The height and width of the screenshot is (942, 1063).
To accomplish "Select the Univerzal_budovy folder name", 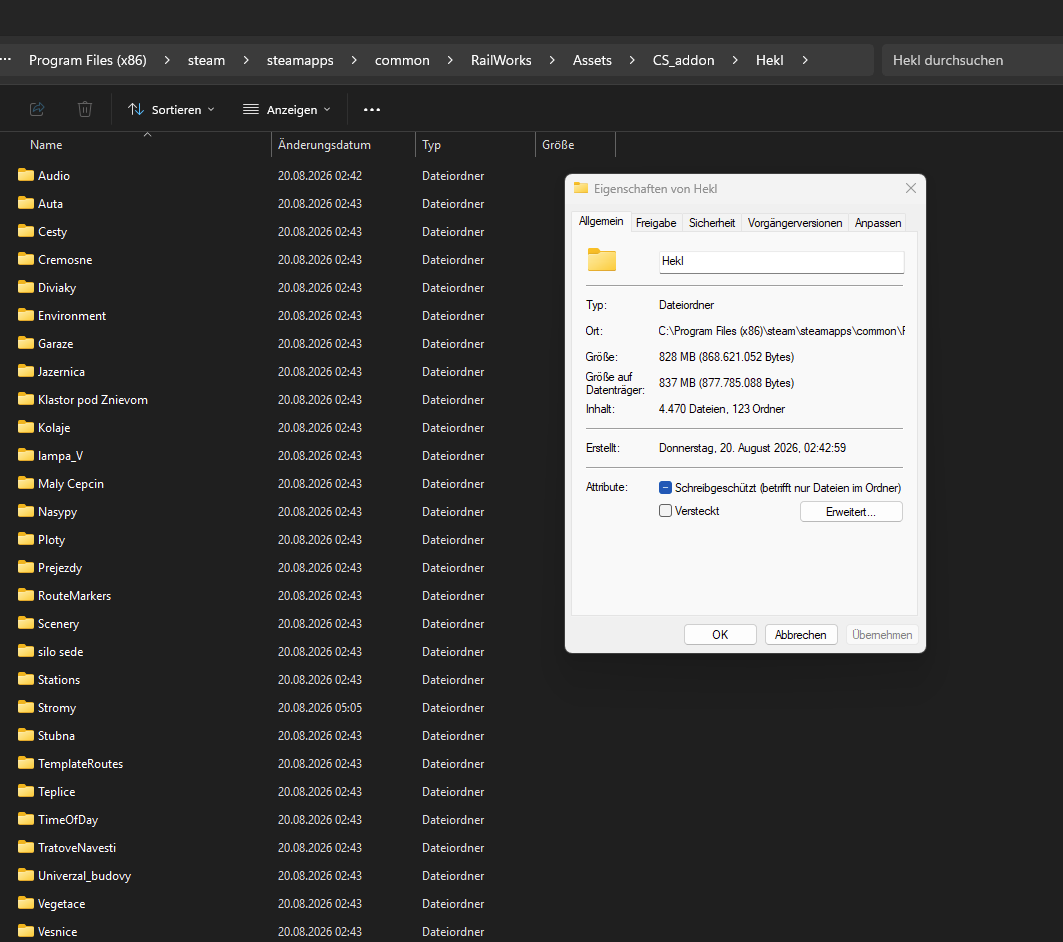I will pyautogui.click(x=84, y=876).
